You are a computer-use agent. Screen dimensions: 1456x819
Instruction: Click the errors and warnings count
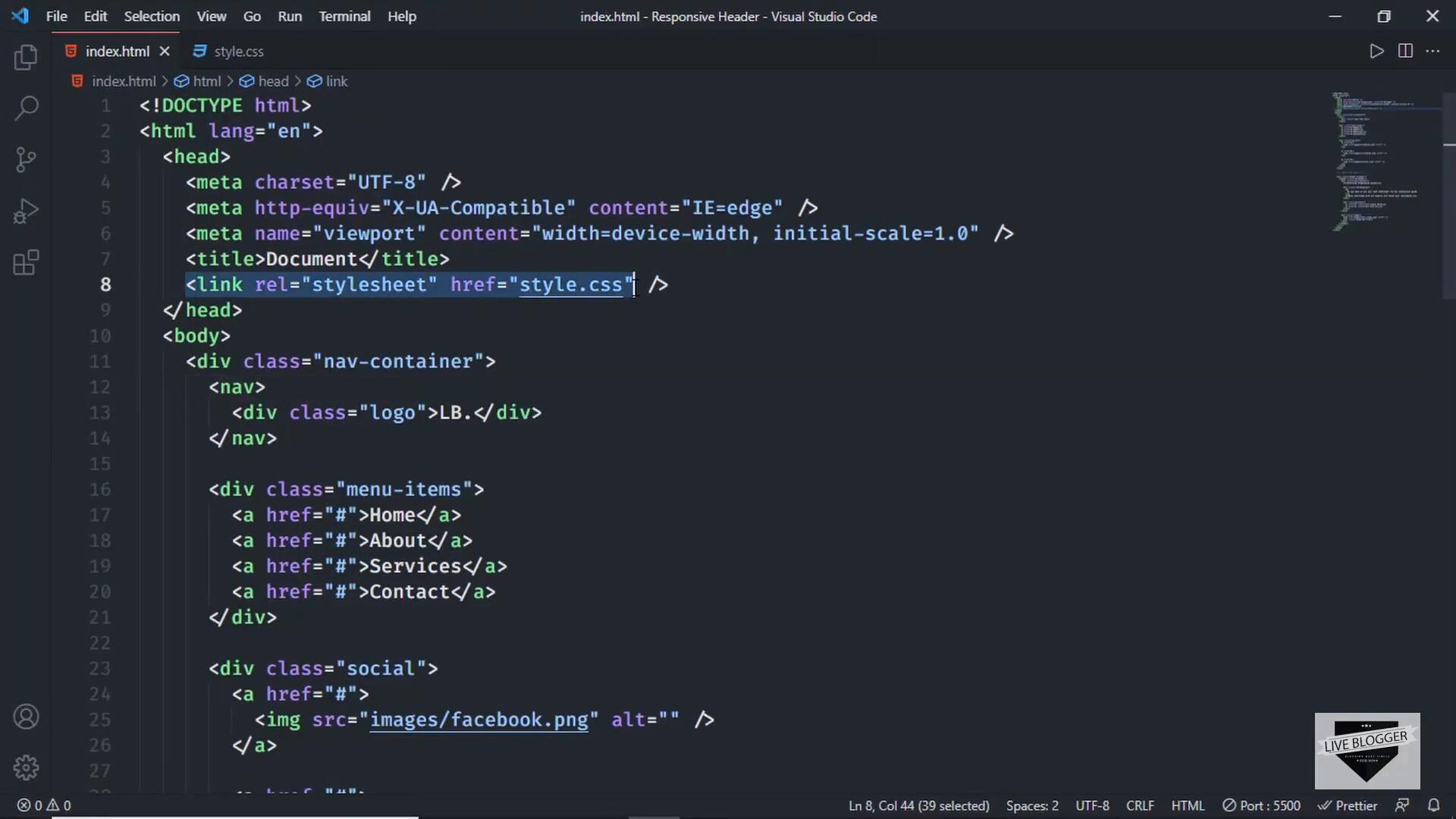click(44, 805)
